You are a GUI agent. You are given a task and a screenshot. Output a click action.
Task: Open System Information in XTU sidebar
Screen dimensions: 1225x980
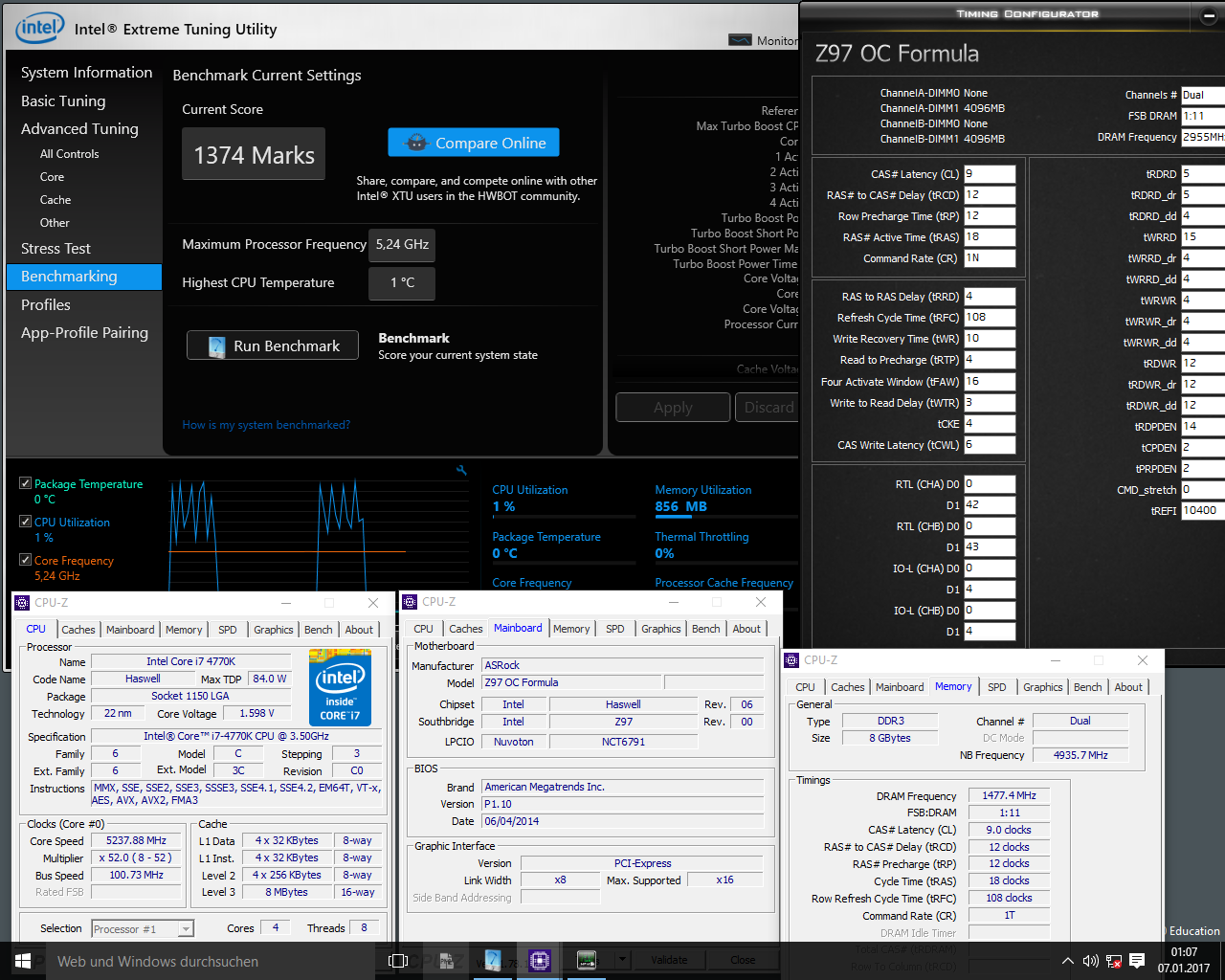pos(86,73)
